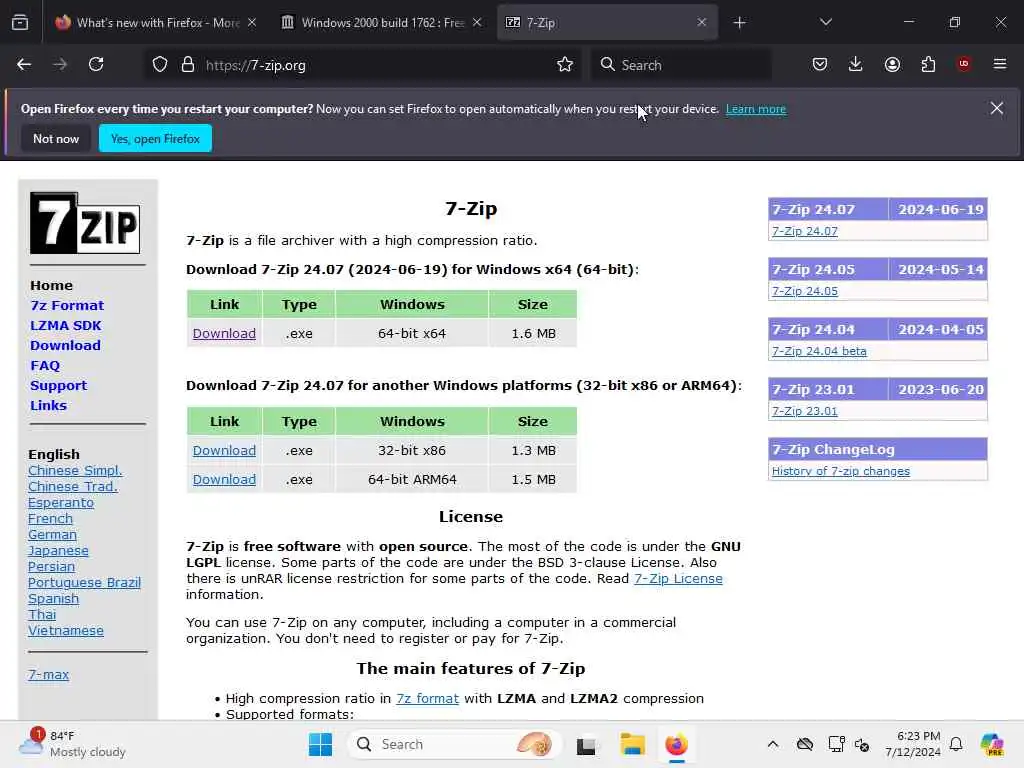
Task: Open Firefox View icon in tab bar
Action: point(20,23)
